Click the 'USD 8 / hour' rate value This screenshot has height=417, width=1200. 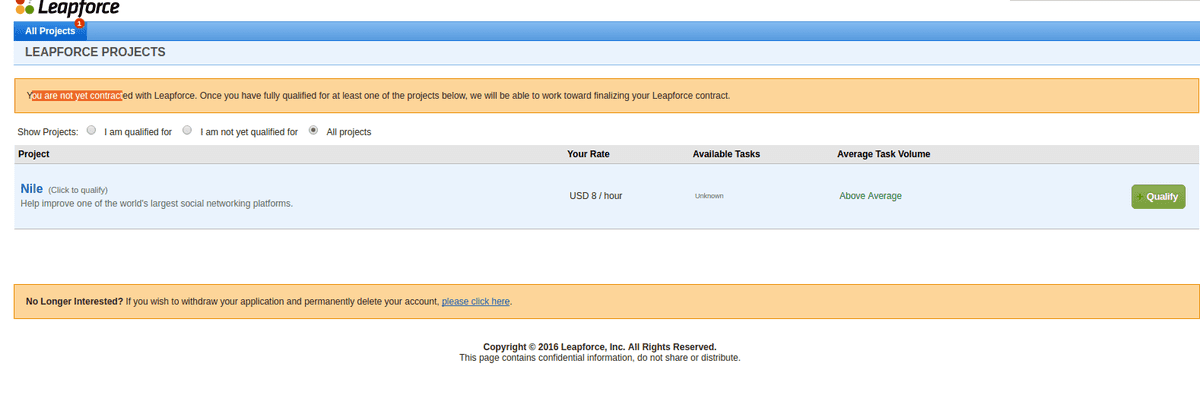(596, 196)
